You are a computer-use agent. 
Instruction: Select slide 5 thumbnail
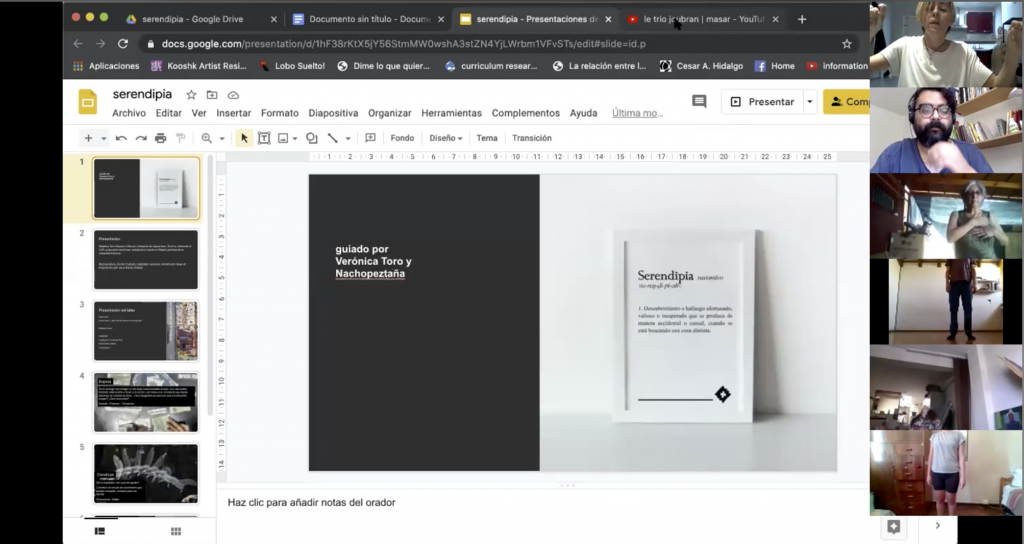pyautogui.click(x=146, y=473)
